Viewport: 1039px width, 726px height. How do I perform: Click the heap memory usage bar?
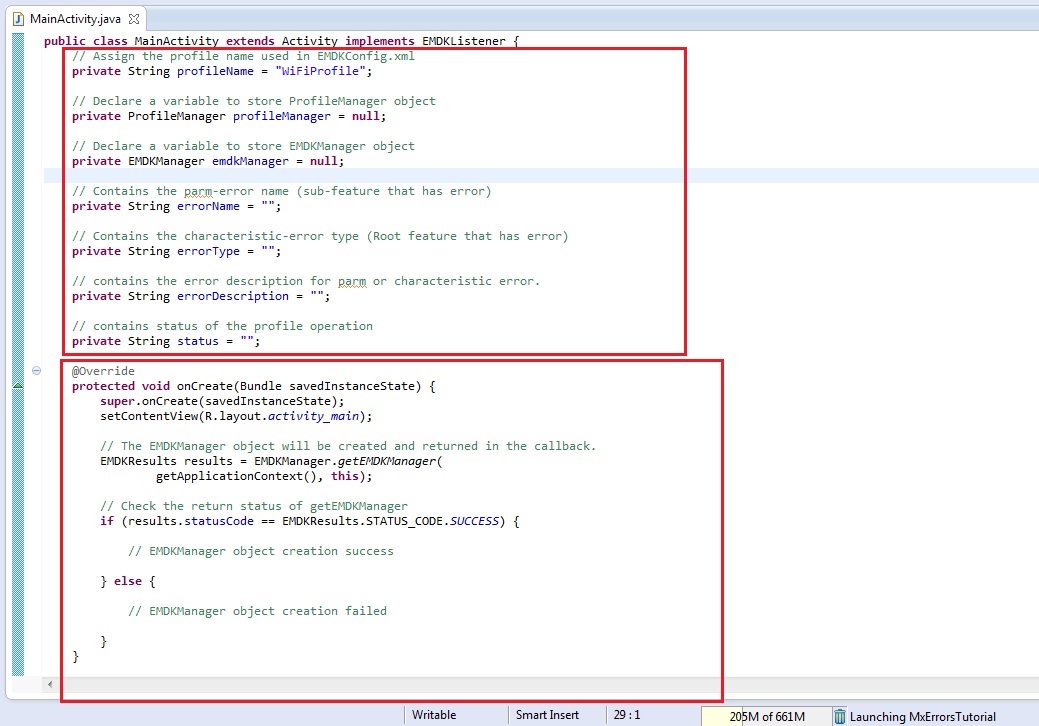(765, 716)
